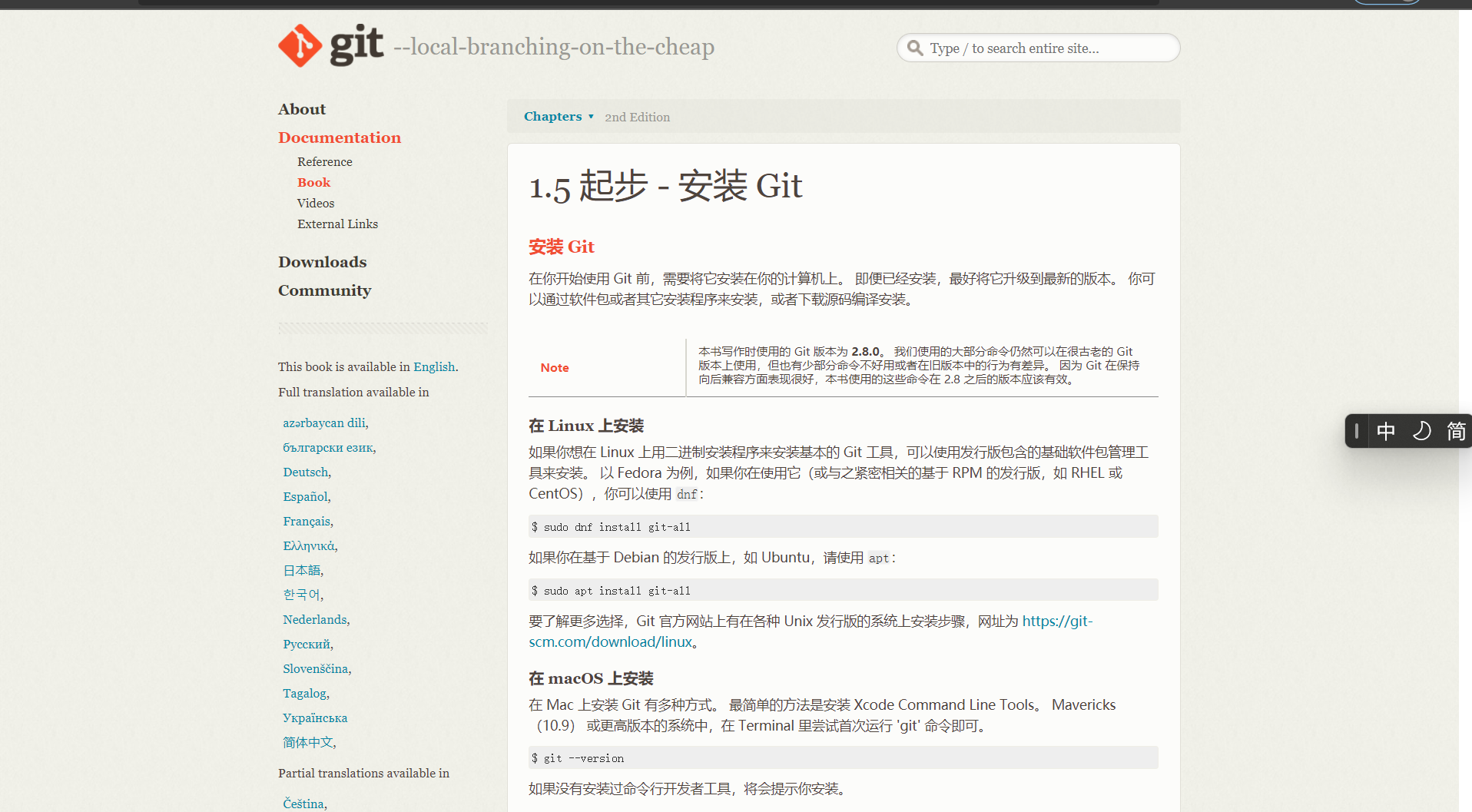
Task: Click the page title 1.5 起步 - 安装 Git
Action: point(665,186)
